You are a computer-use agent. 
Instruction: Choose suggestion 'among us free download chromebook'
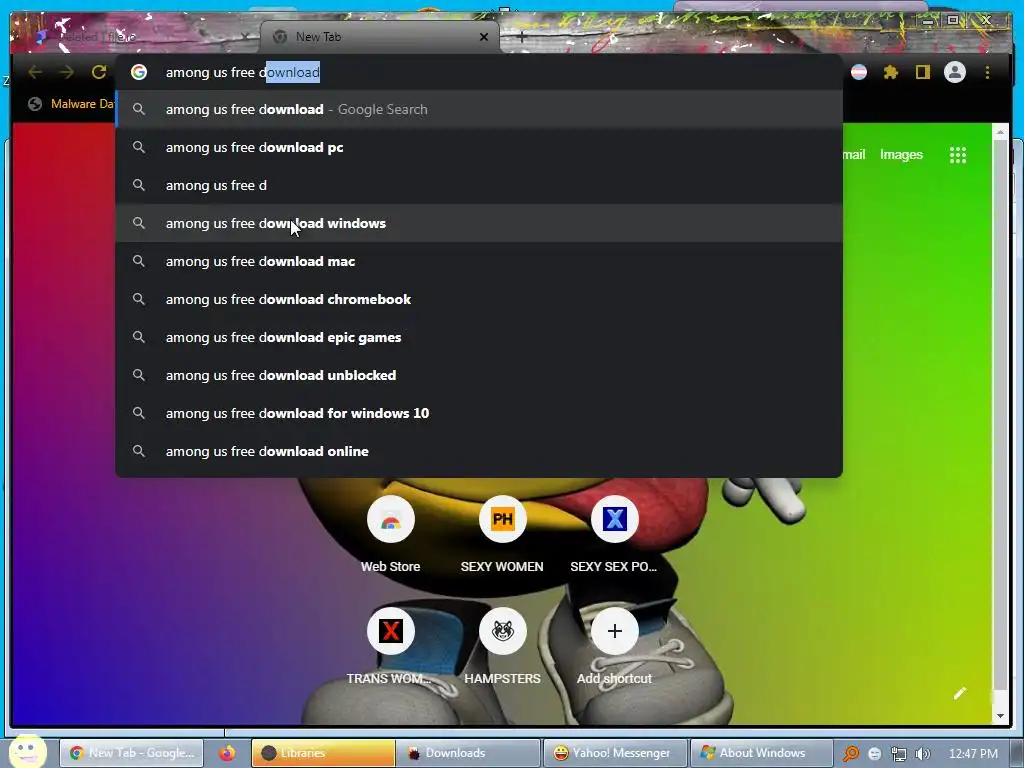coord(479,299)
